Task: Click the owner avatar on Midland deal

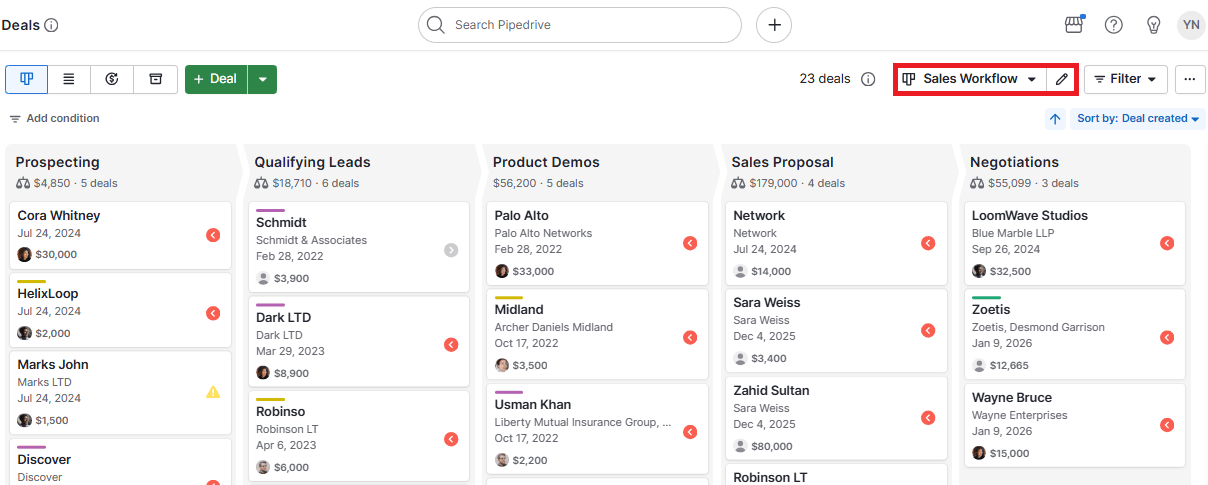Action: click(502, 365)
